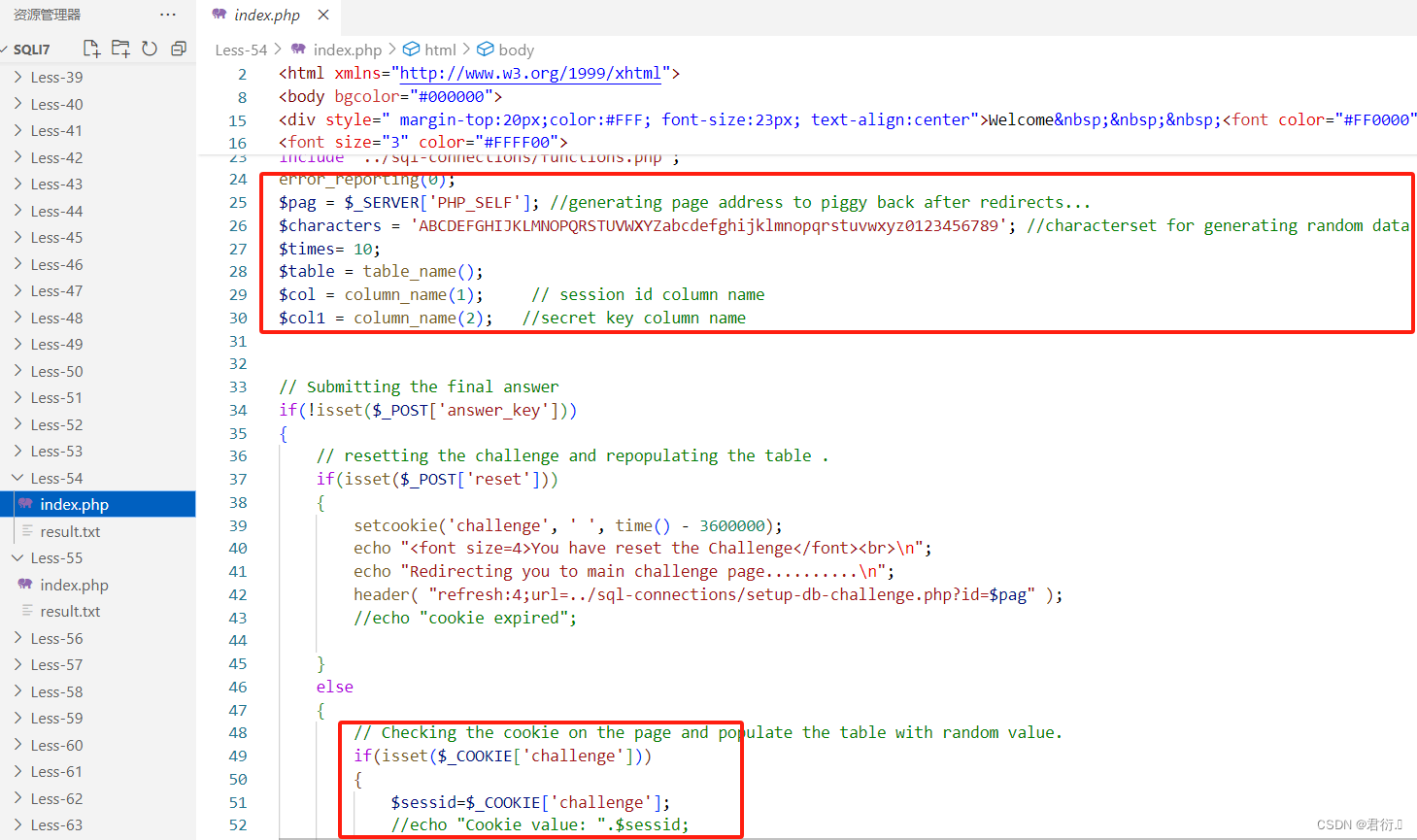Viewport: 1417px width, 840px height.
Task: Select the Less-56 folder row
Action: coord(98,638)
